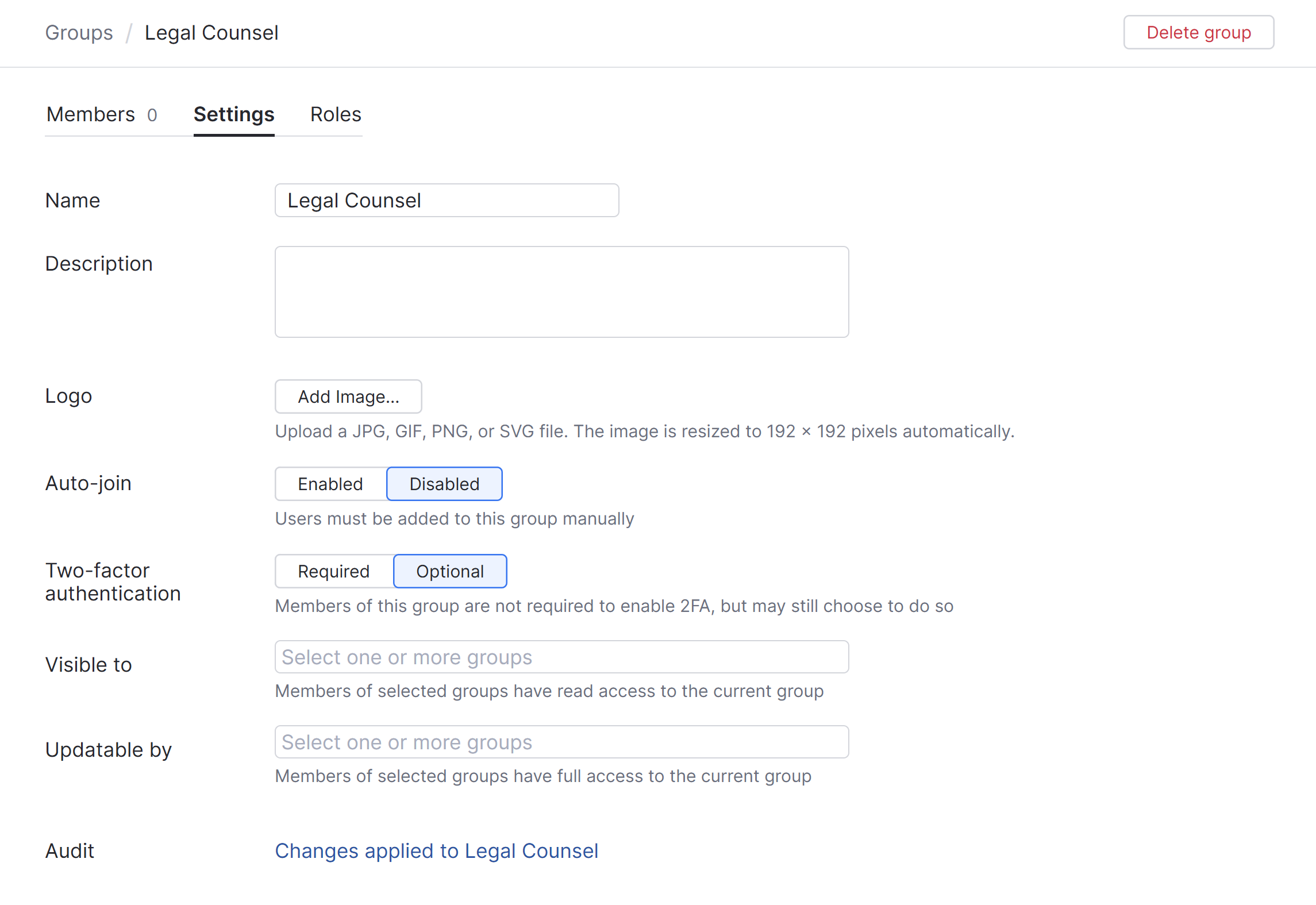Open the Members tab
Viewport: 1316px width, 905px height.
(x=91, y=114)
